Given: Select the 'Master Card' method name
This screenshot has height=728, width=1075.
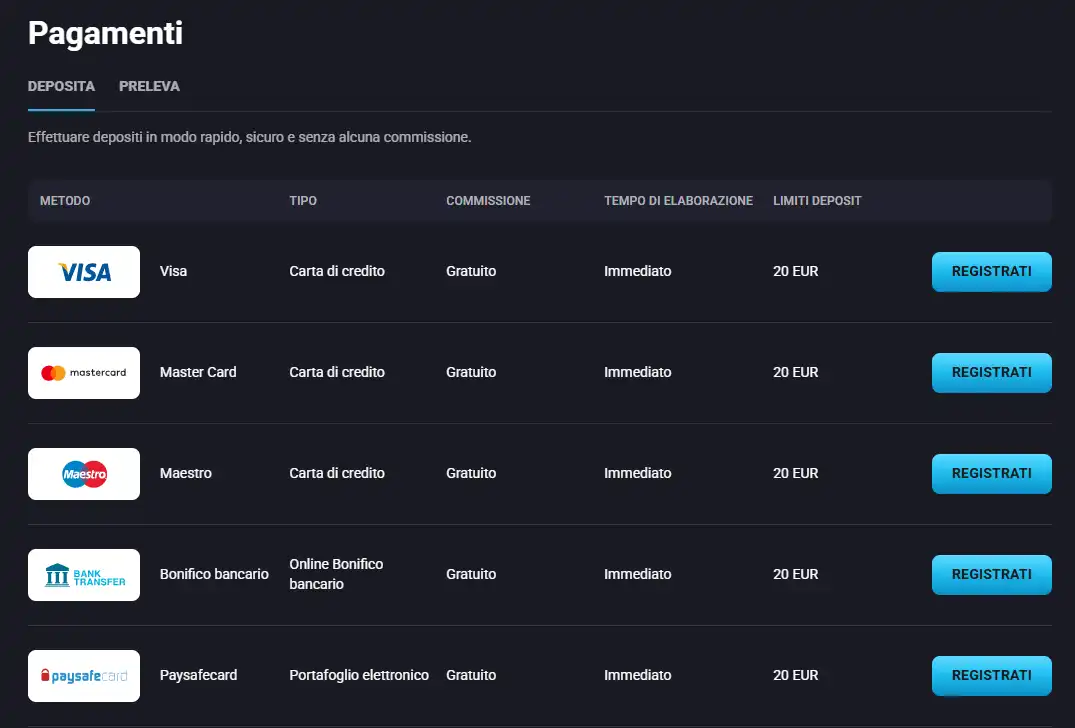Looking at the screenshot, I should point(198,372).
